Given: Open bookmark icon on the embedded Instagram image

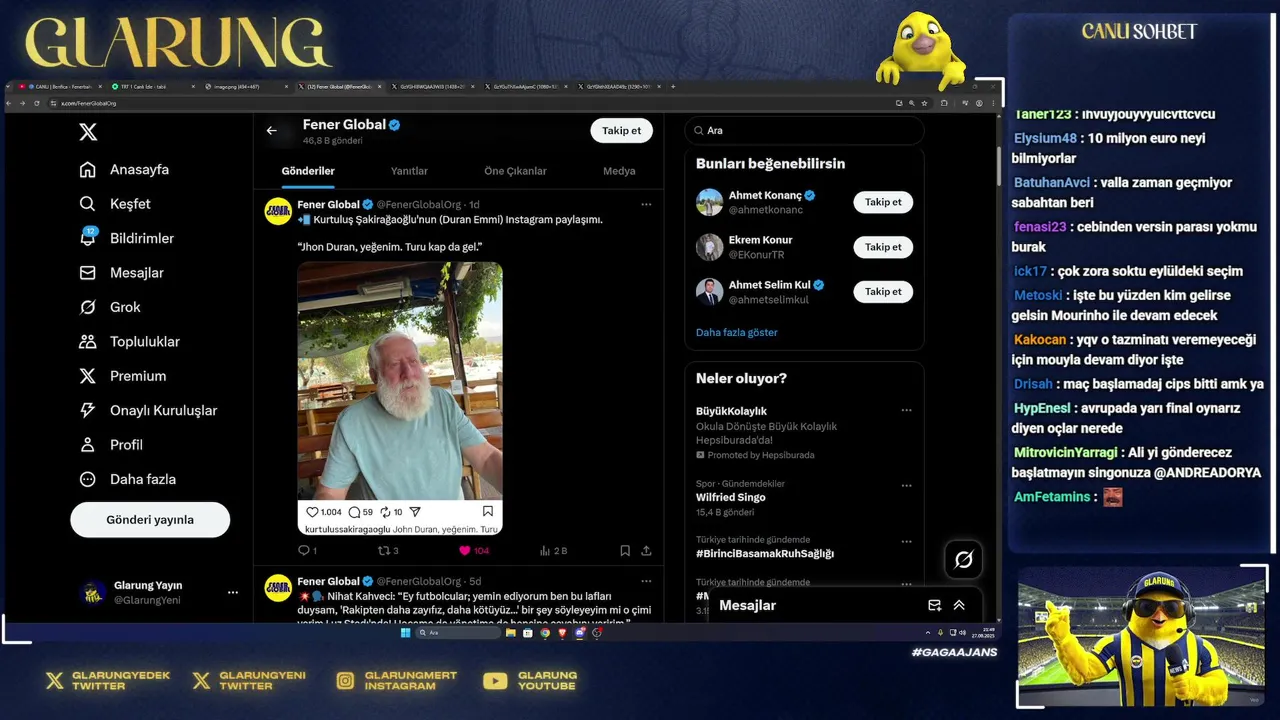Looking at the screenshot, I should point(488,511).
